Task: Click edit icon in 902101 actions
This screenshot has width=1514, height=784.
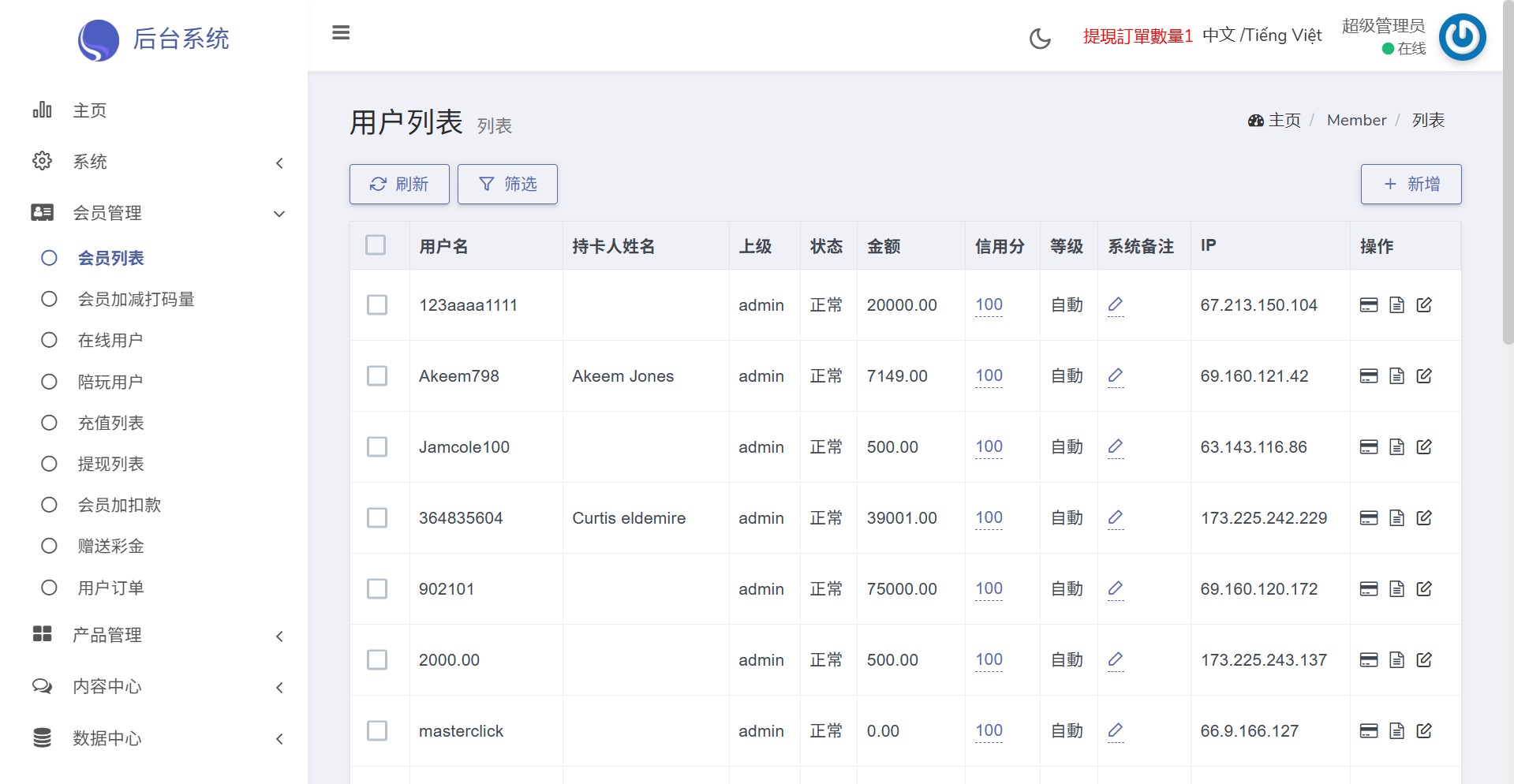Action: tap(1424, 589)
